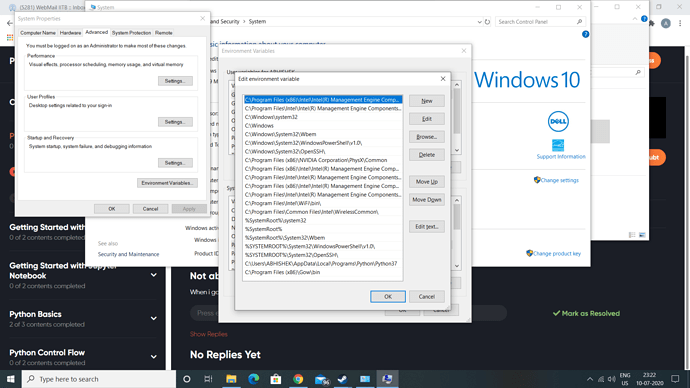This screenshot has width=690, height=388.
Task: Click Cancel in System Properties
Action: tap(150, 209)
